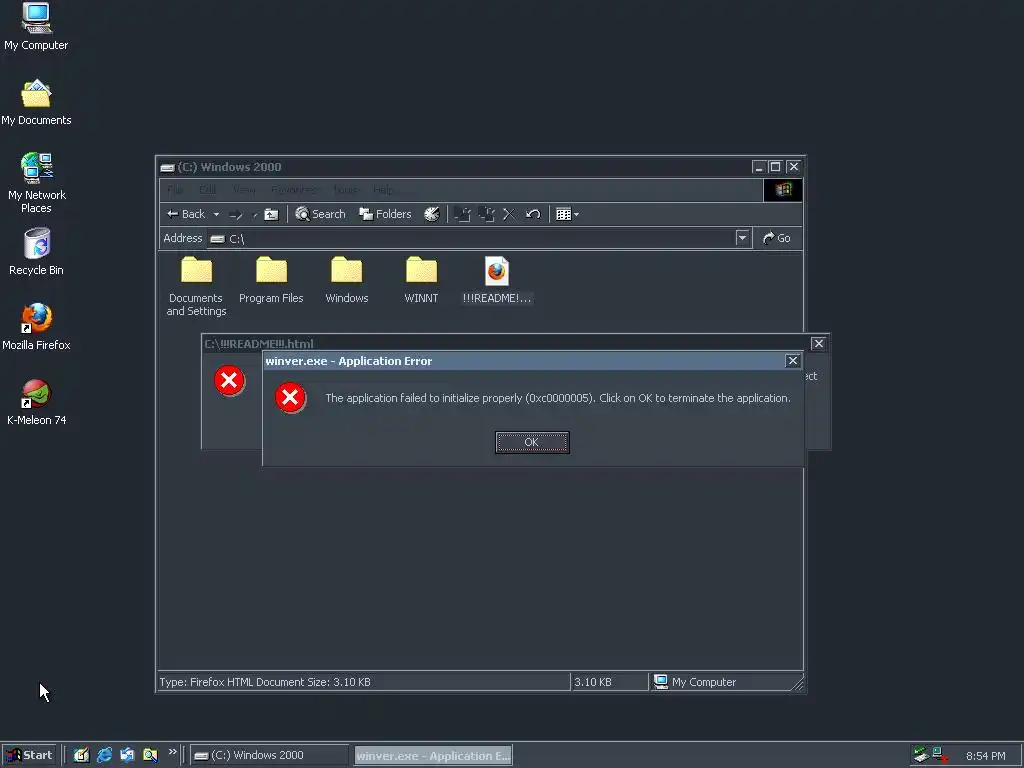Launch Outlook Express from quick launch
The height and width of the screenshot is (768, 1024).
tap(127, 755)
